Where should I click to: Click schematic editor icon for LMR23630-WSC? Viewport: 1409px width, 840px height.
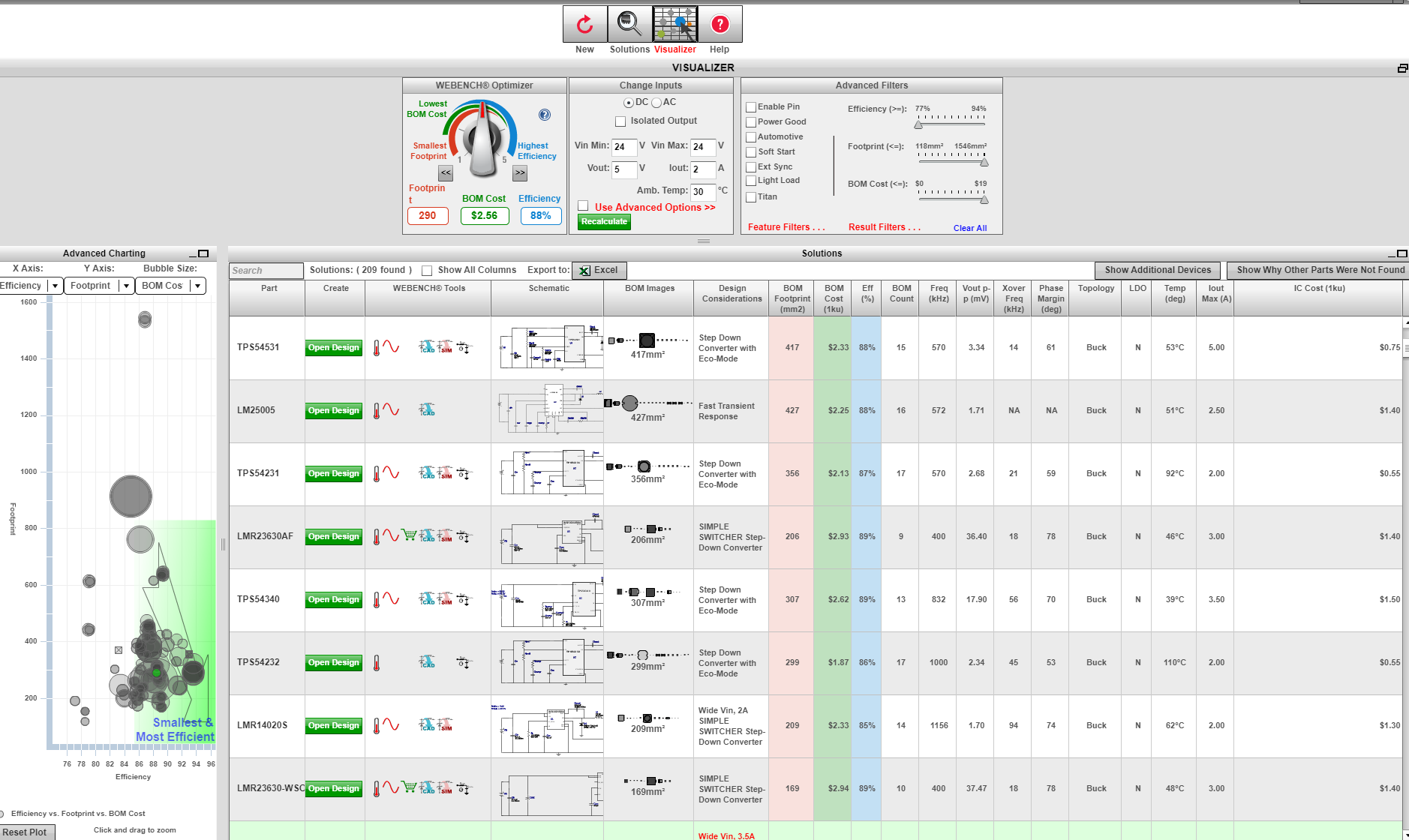click(464, 789)
